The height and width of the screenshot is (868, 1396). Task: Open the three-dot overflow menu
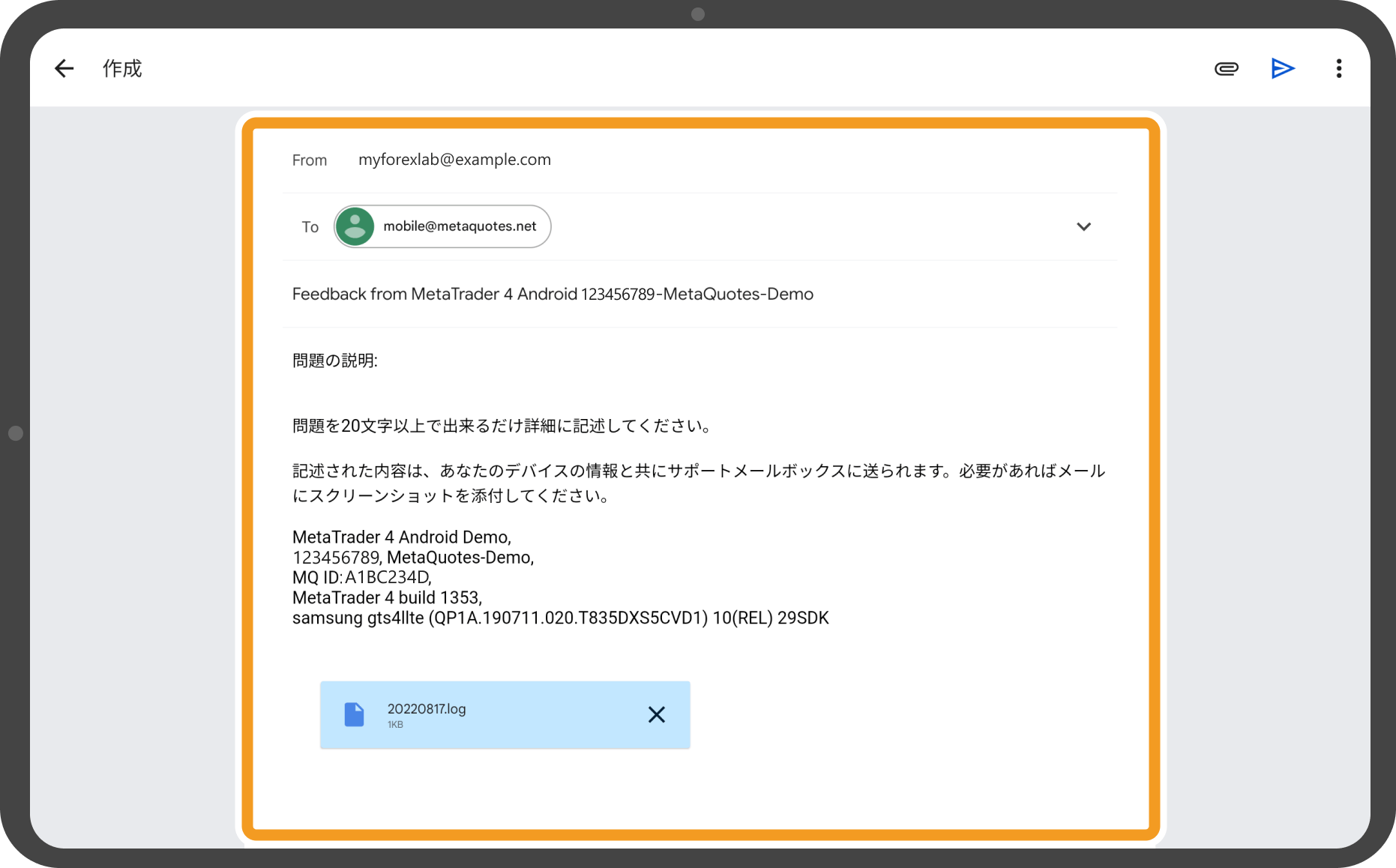click(x=1339, y=69)
